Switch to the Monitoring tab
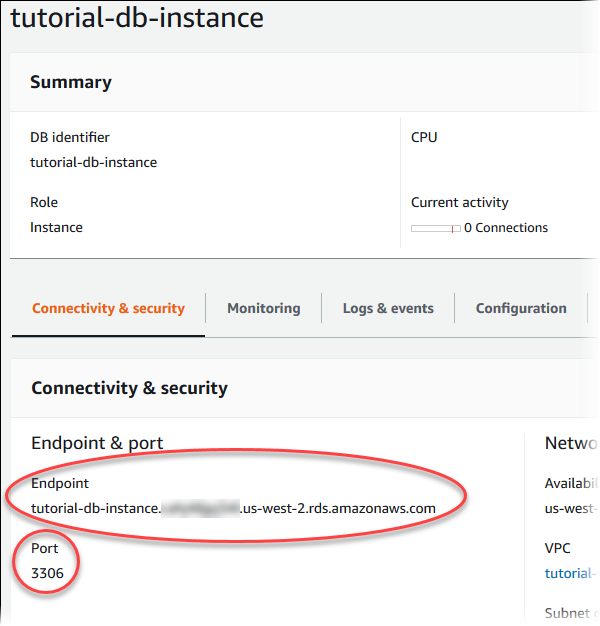This screenshot has width=600, height=626. coord(263,308)
